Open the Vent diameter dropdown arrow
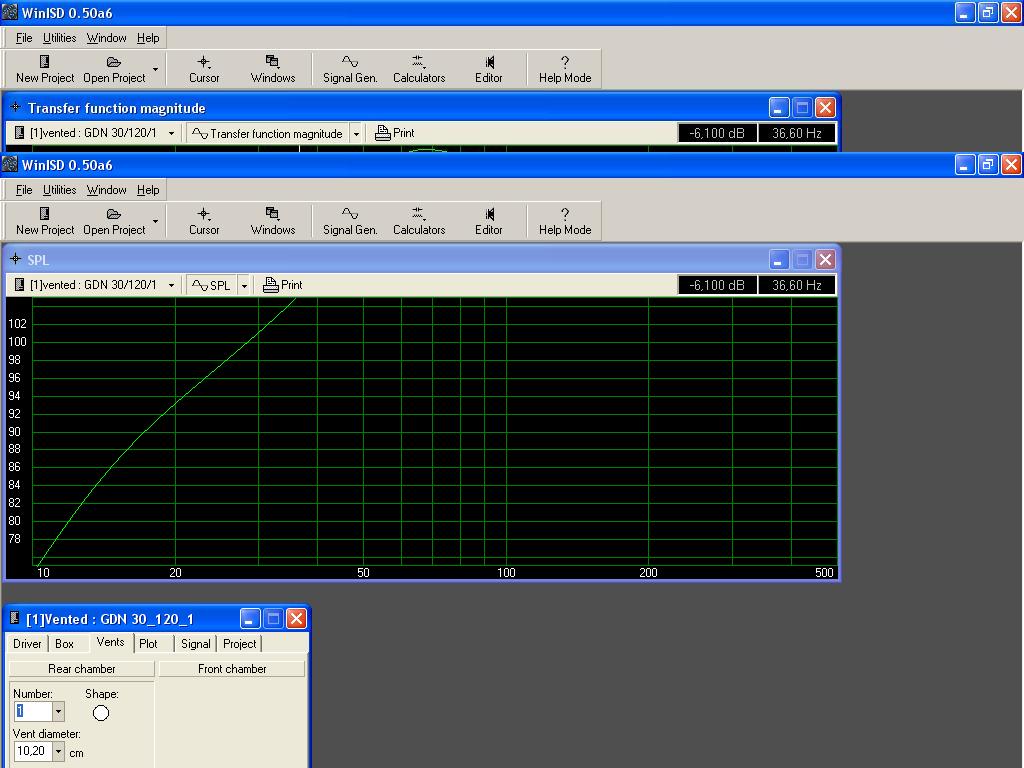 pyautogui.click(x=58, y=751)
